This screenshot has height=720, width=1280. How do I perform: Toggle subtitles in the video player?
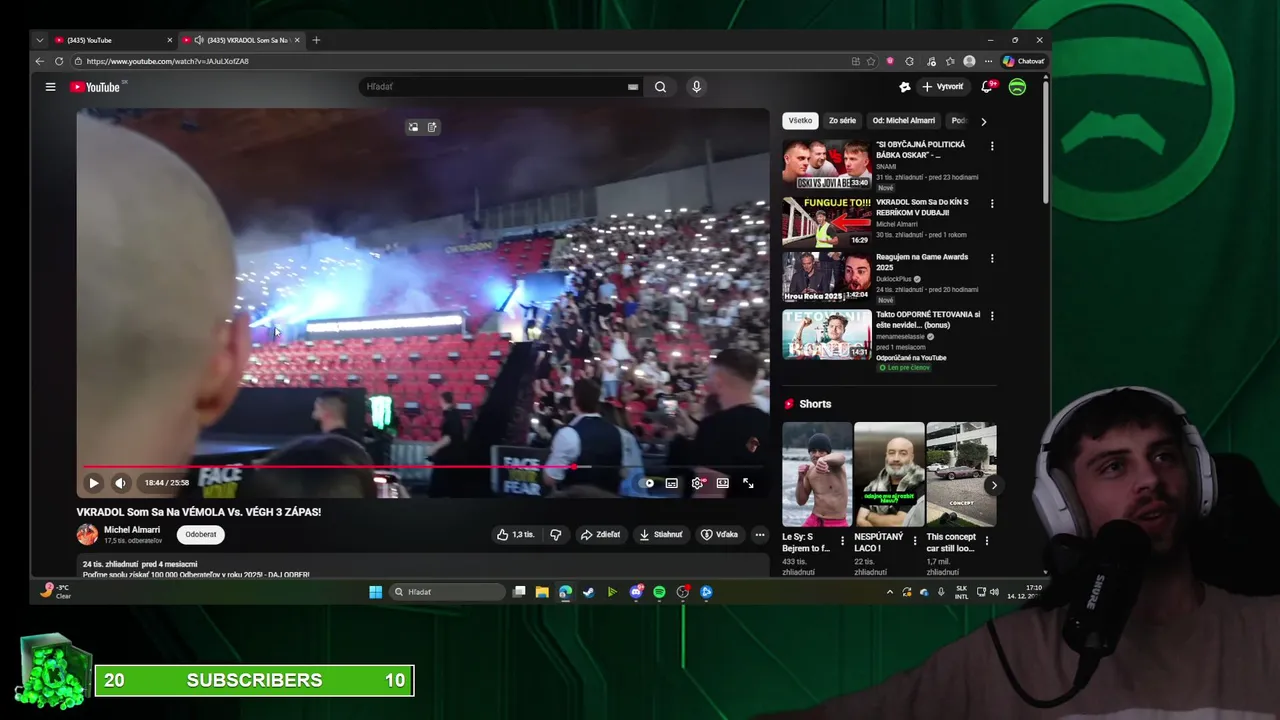pos(672,483)
